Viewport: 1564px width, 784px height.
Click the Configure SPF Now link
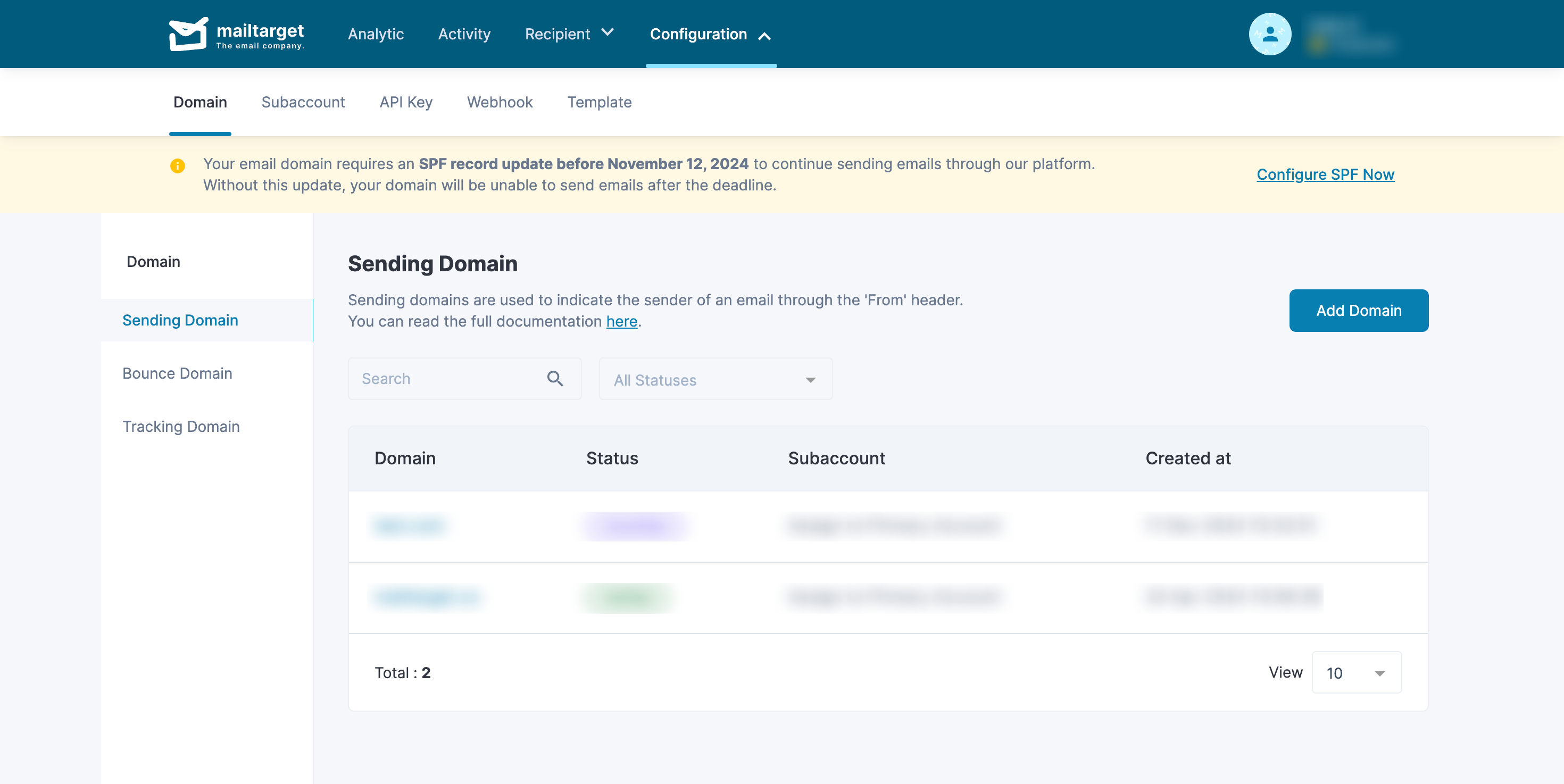(1325, 174)
